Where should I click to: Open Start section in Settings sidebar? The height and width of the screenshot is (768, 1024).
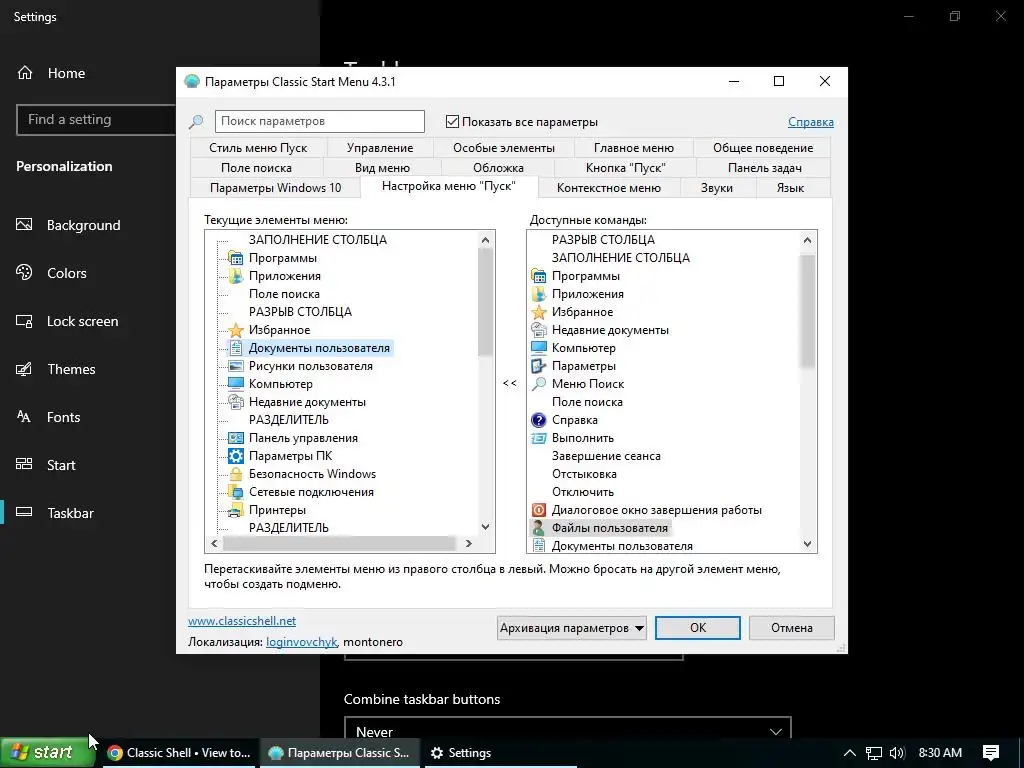61,465
